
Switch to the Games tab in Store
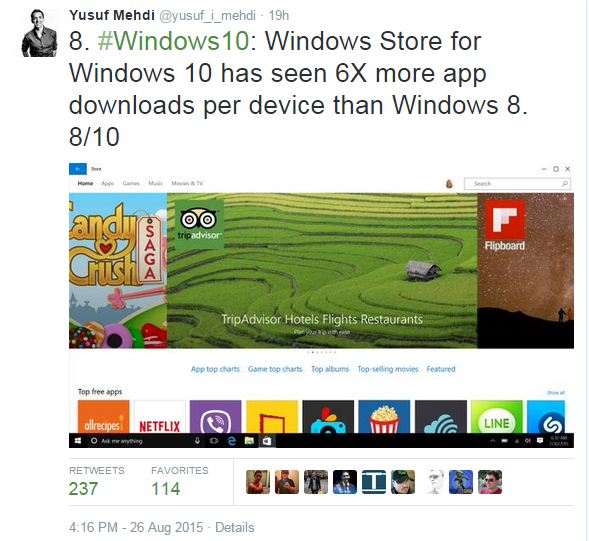coord(131,183)
